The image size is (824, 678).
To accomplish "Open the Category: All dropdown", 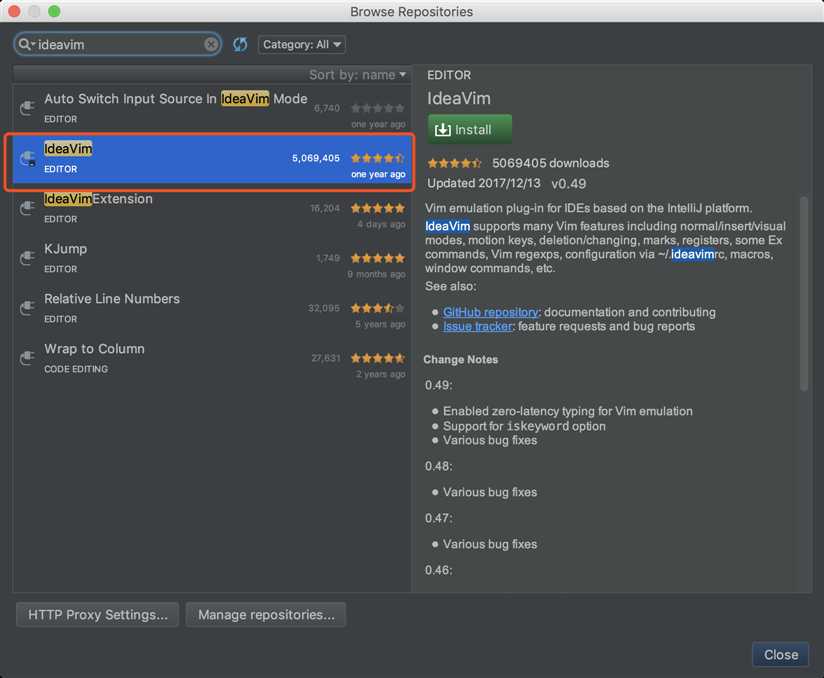I will (x=302, y=44).
